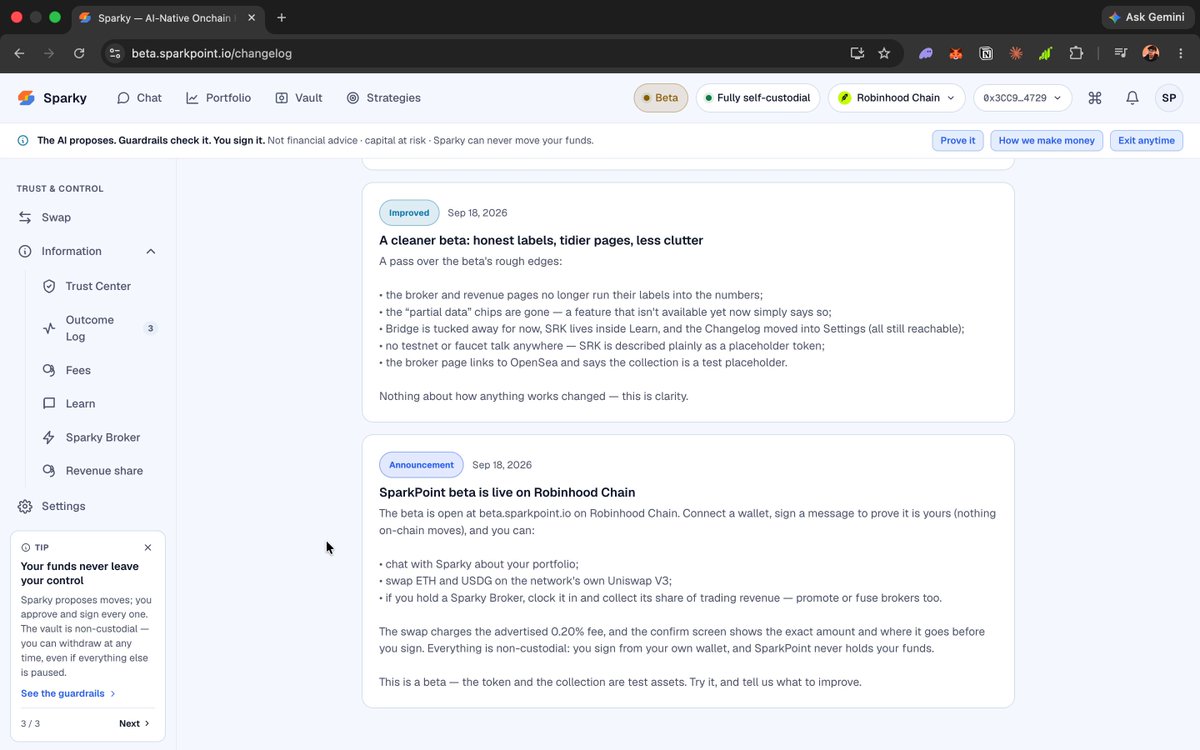Screen dimensions: 1200x750
Task: Switch to the Strategies tab
Action: (x=383, y=98)
